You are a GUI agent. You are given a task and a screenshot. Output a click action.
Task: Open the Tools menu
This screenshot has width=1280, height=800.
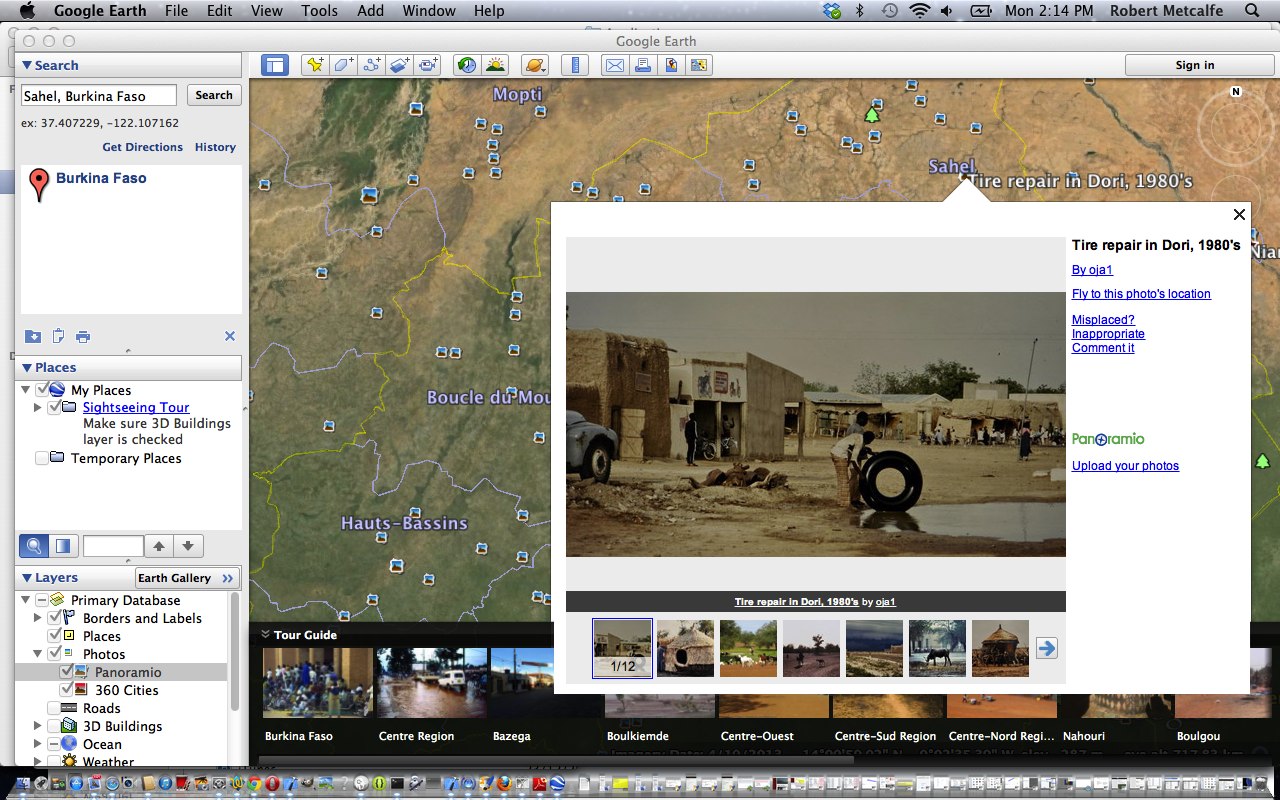pos(319,11)
